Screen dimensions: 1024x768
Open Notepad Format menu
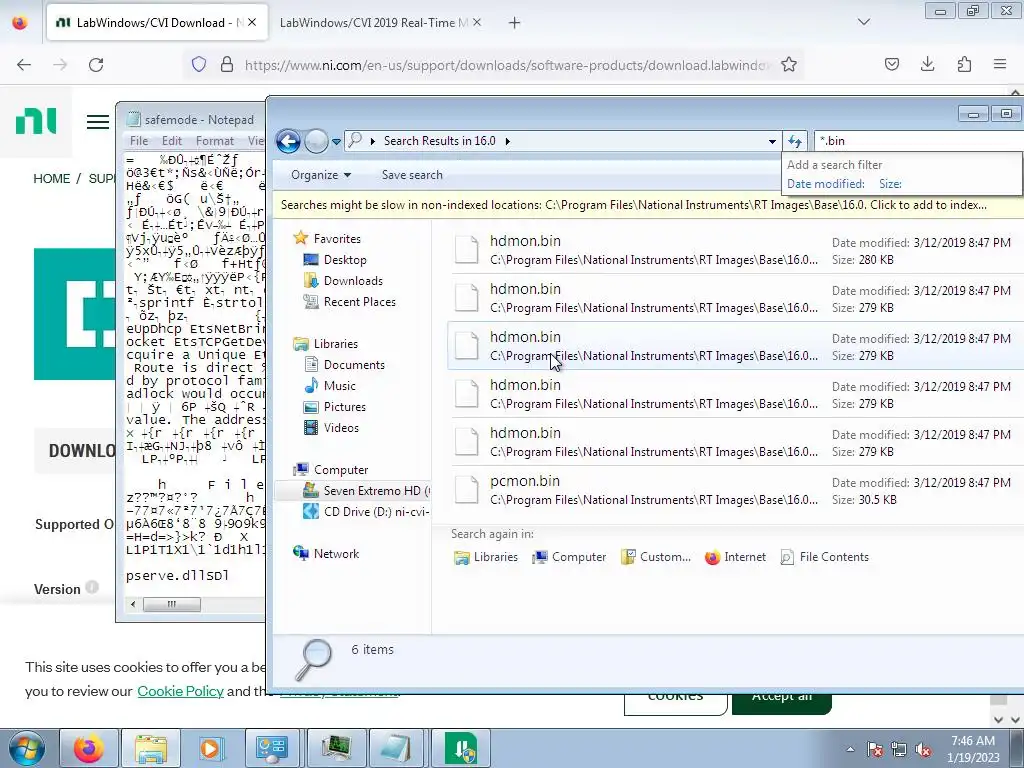point(215,141)
